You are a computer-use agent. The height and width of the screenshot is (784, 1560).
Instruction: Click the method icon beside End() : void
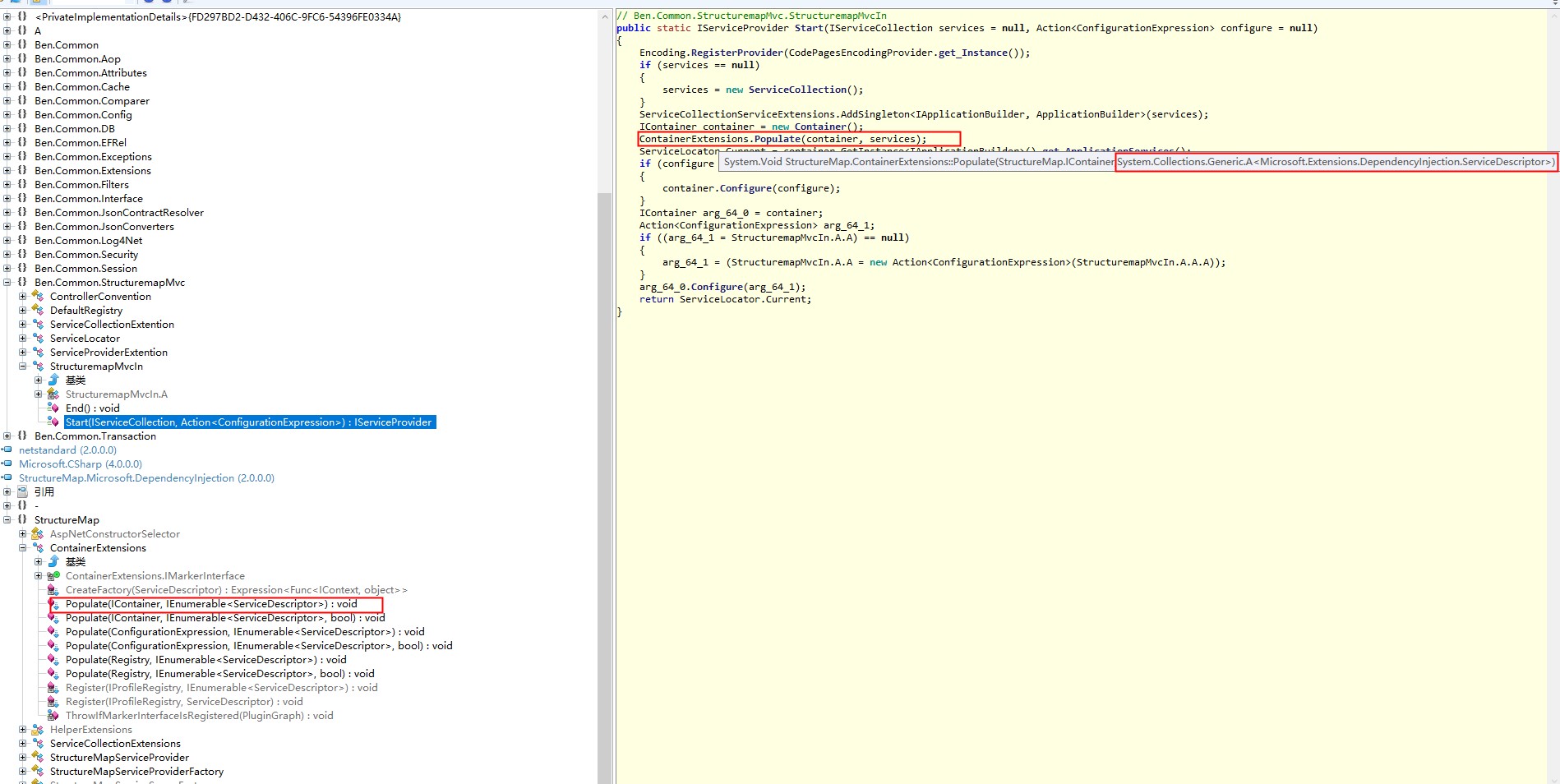click(x=53, y=408)
